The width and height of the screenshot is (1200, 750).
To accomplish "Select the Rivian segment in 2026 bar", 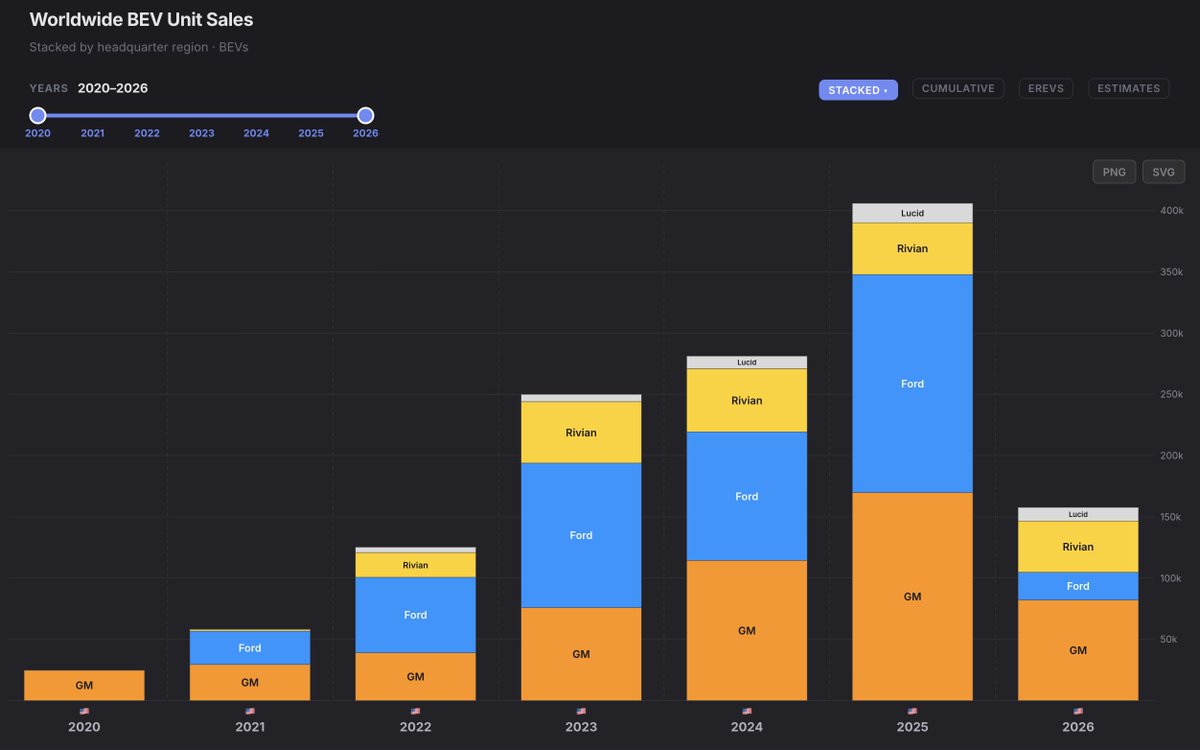I will (1078, 547).
